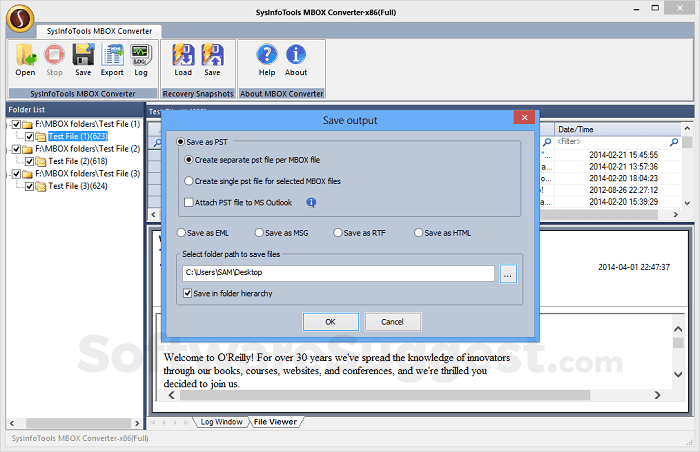
Task: Click email list scroll up arrow
Action: pos(687,129)
